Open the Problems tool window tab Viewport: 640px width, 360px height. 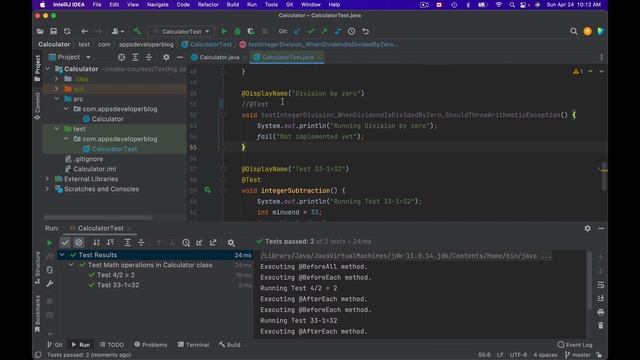point(151,345)
